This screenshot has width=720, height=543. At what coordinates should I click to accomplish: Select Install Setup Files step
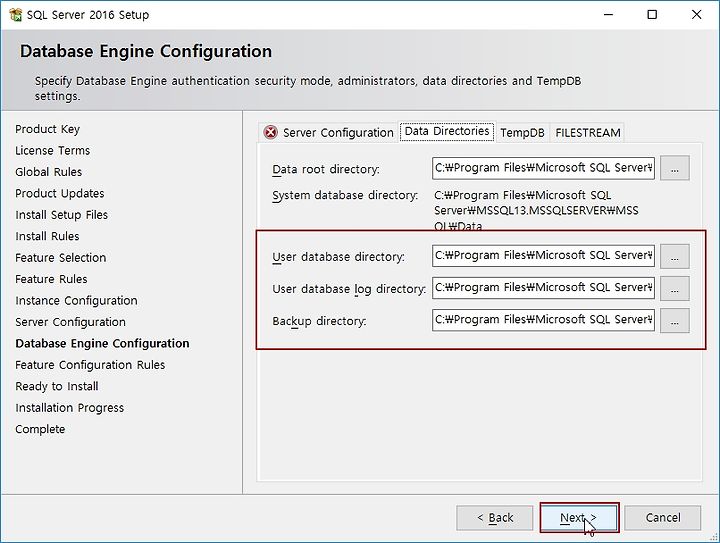[x=61, y=215]
